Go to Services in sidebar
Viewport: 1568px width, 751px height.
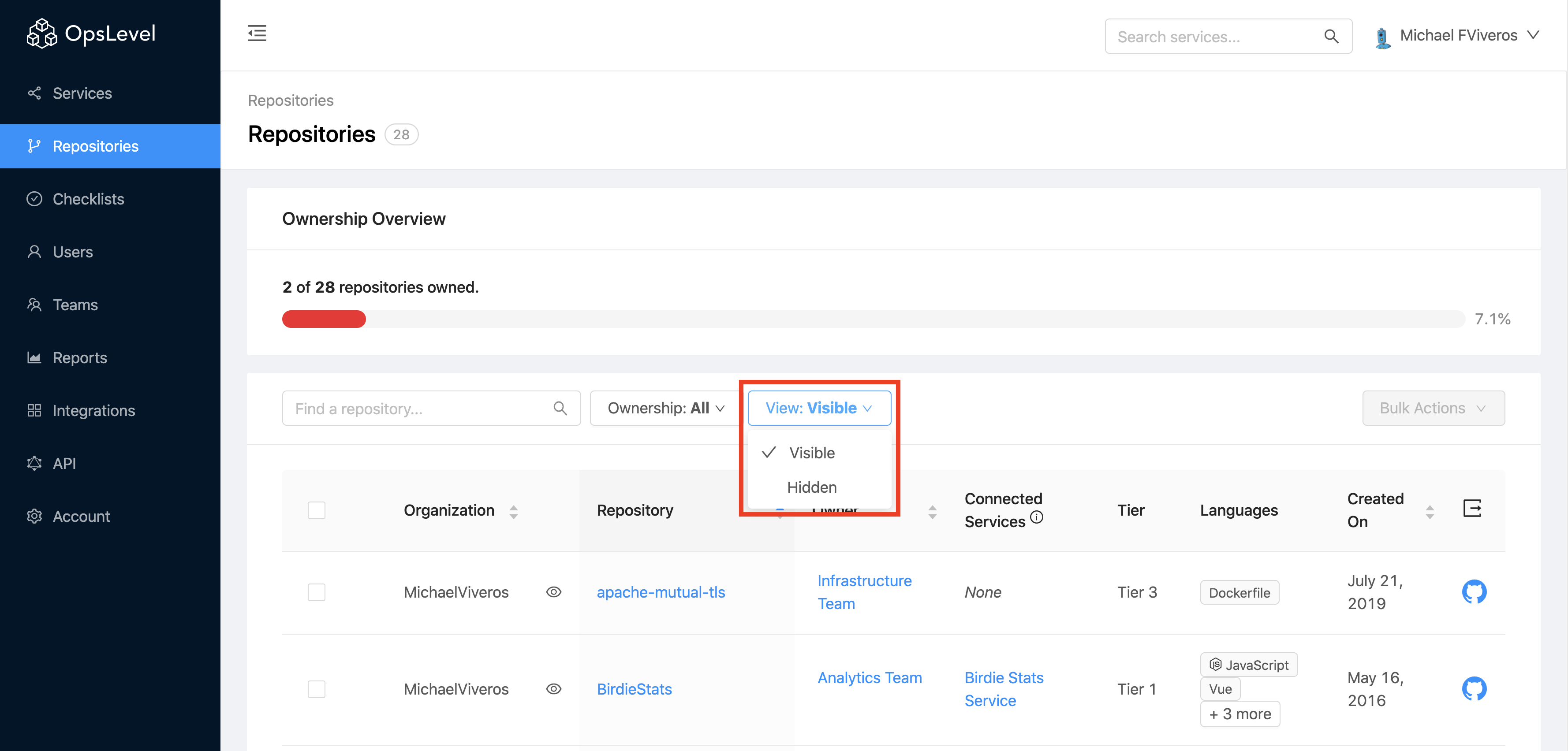(110, 93)
